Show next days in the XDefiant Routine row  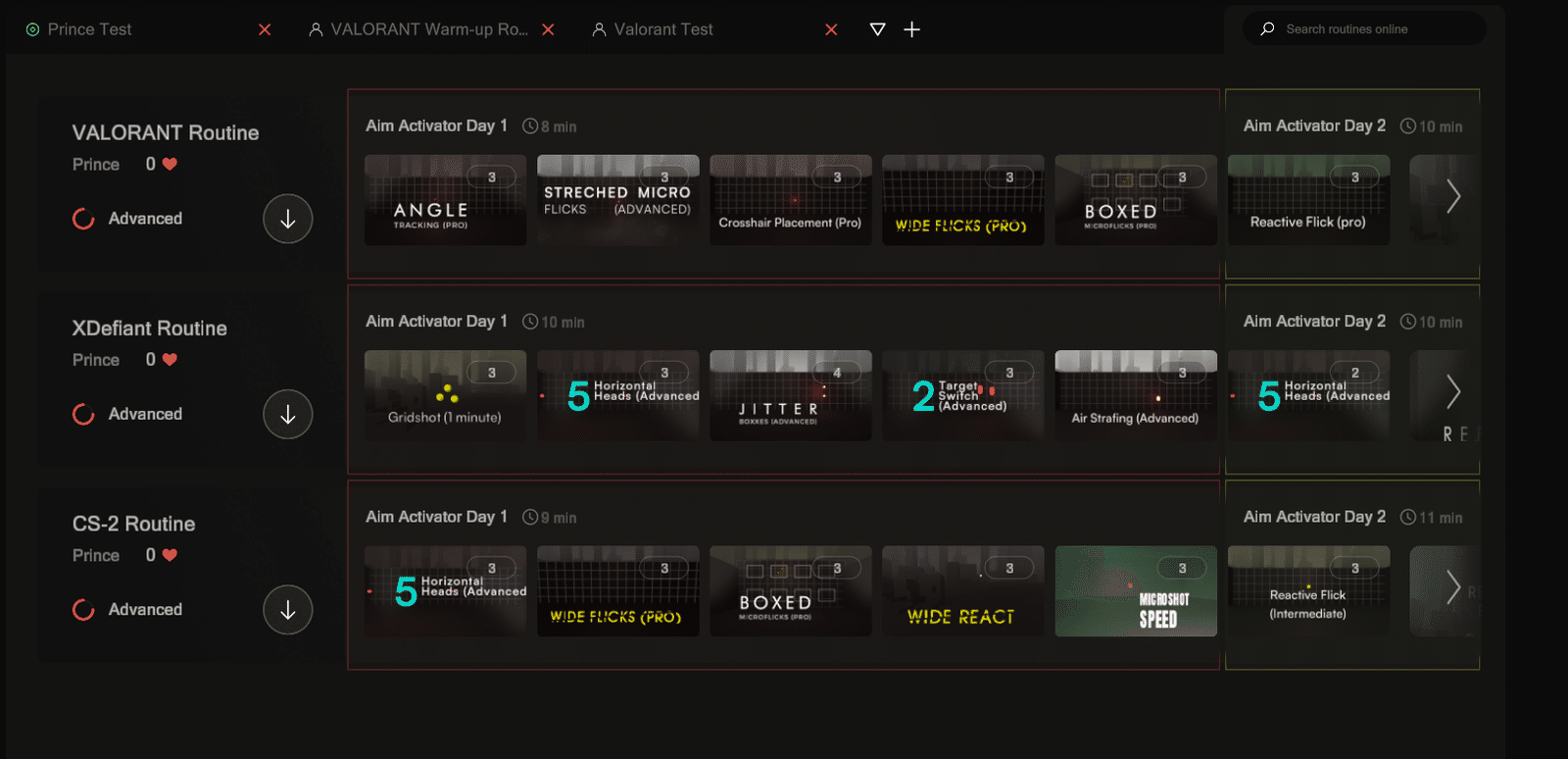point(1453,392)
